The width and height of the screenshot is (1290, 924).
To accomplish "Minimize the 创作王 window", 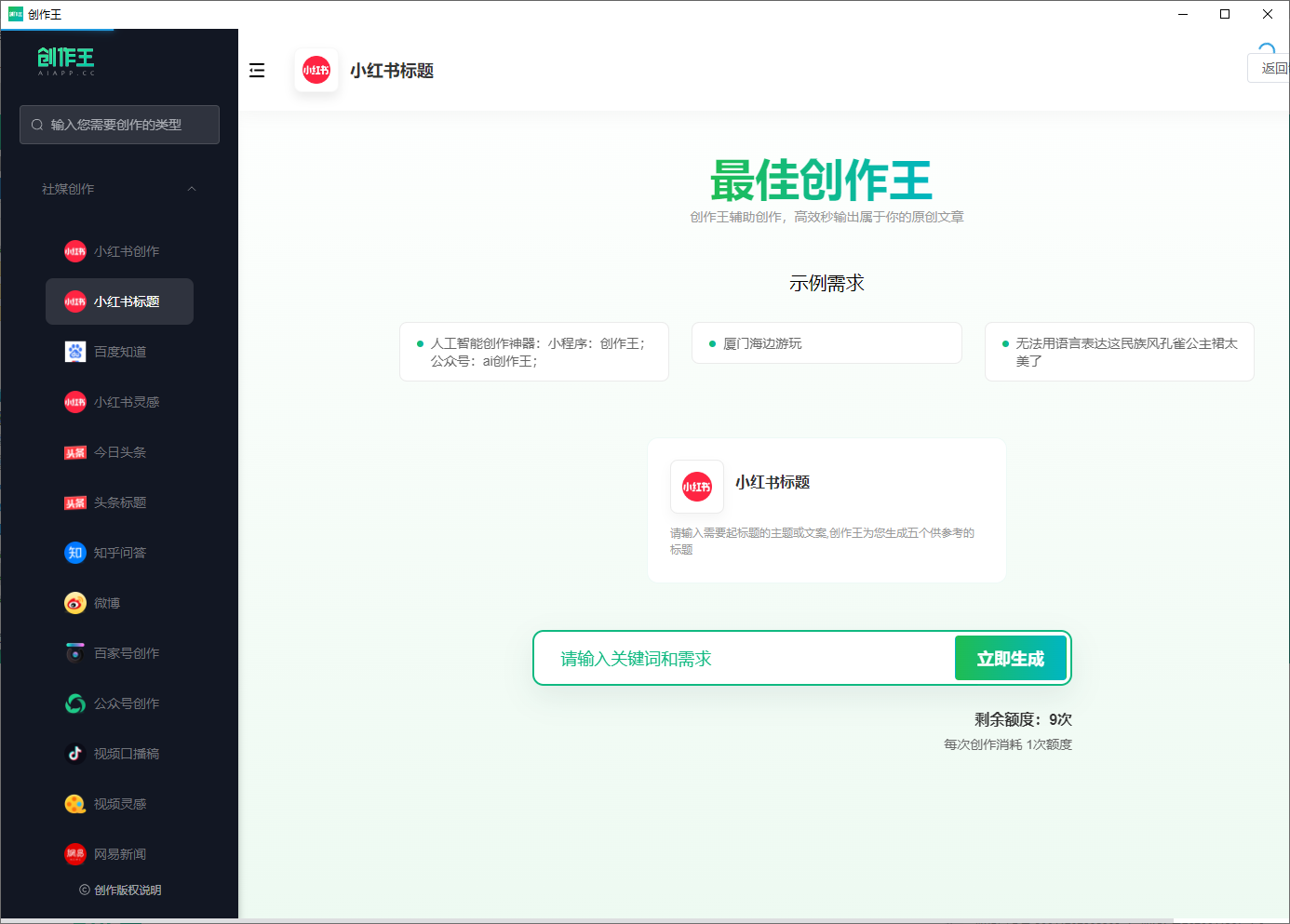I will (1183, 14).
